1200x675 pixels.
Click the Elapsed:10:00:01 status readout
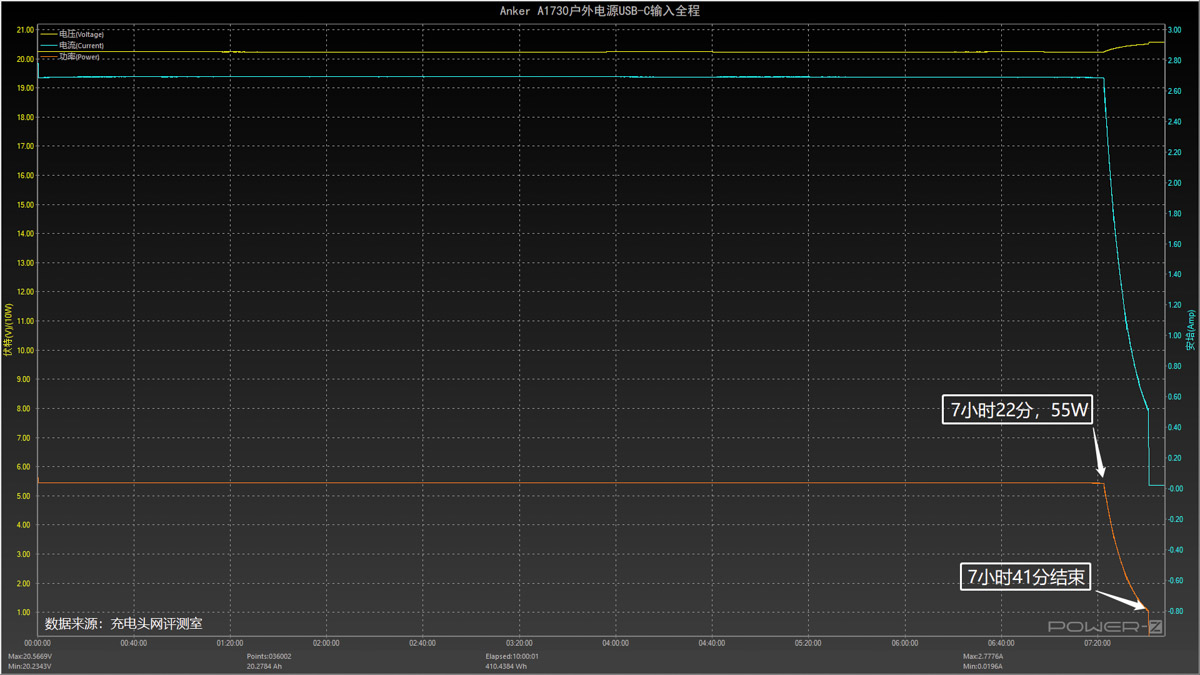click(511, 656)
